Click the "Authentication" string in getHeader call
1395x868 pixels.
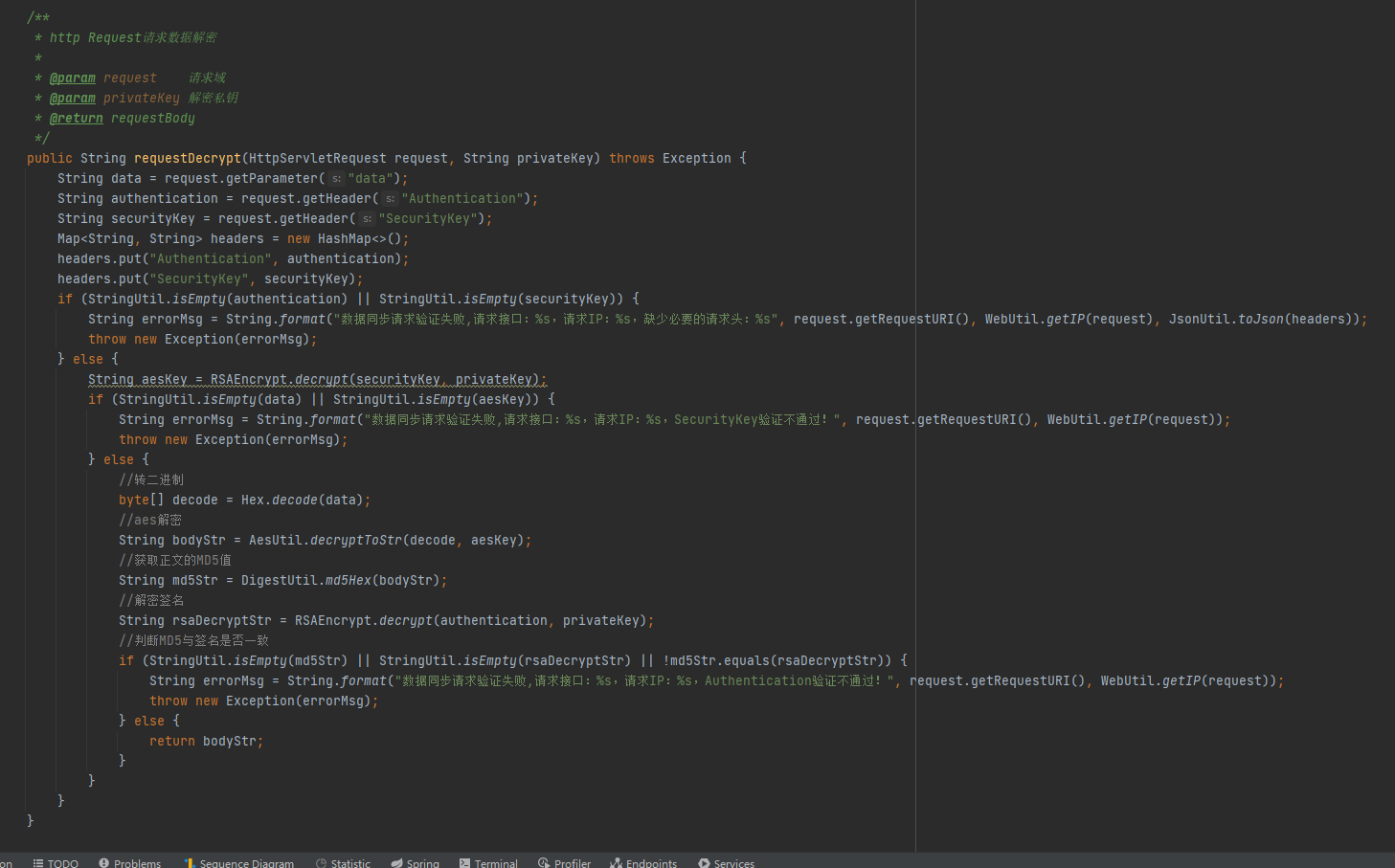[463, 198]
